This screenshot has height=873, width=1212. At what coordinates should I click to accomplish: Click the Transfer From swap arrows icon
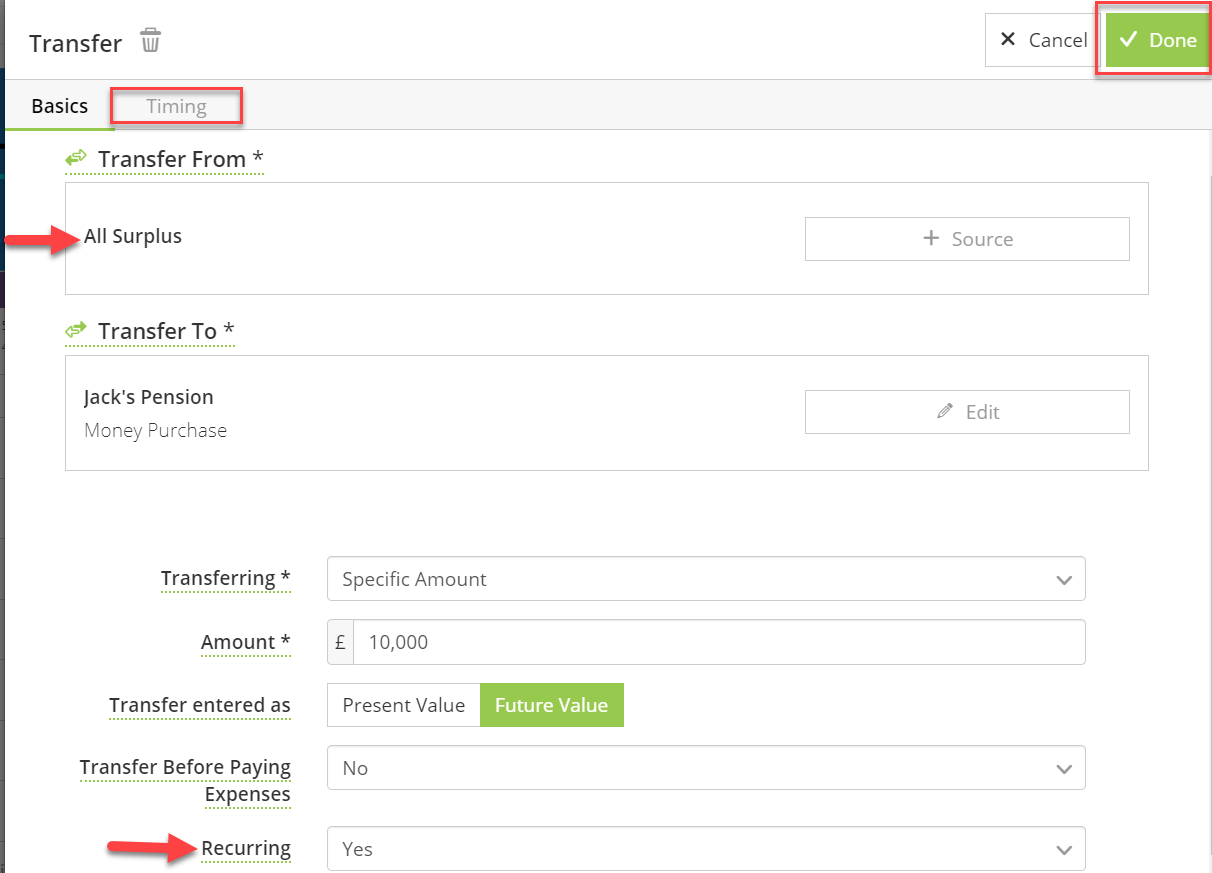point(76,158)
